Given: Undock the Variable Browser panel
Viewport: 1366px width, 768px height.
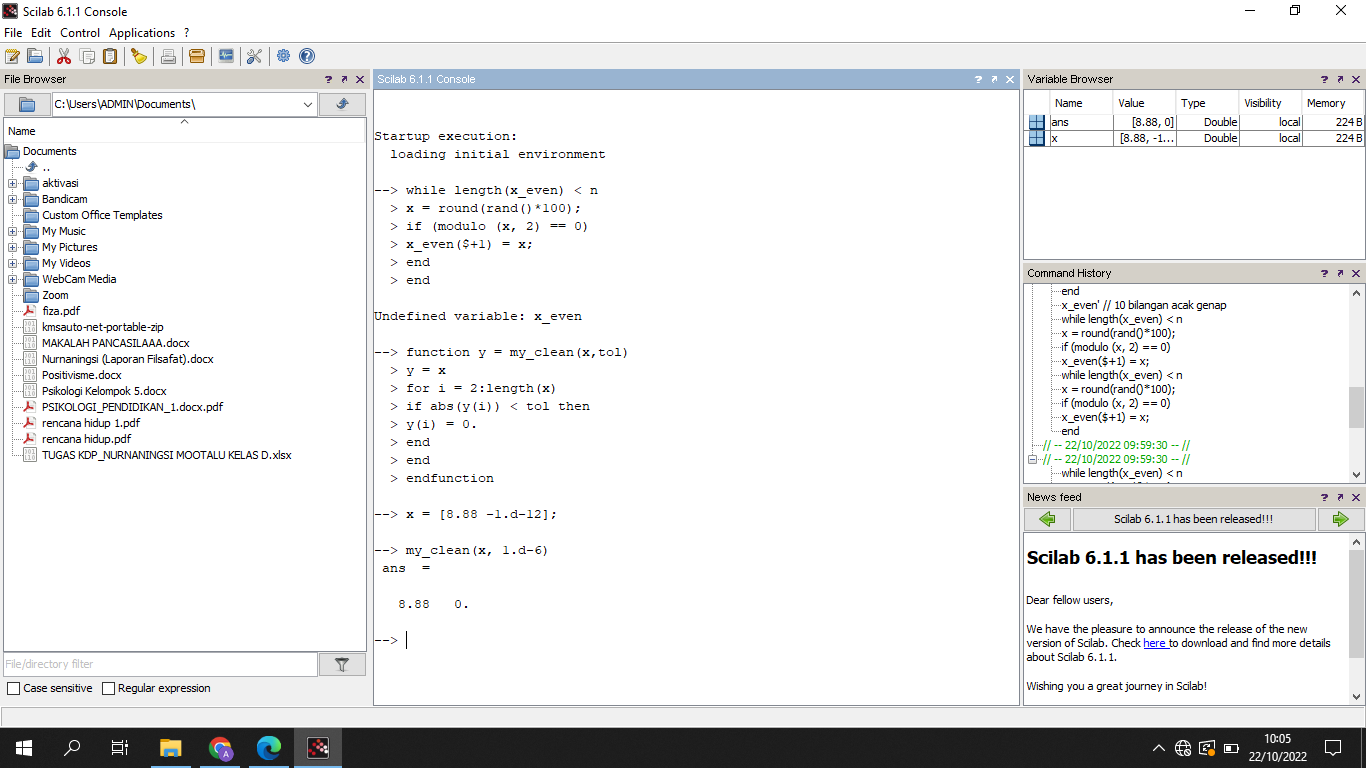Looking at the screenshot, I should [1340, 79].
